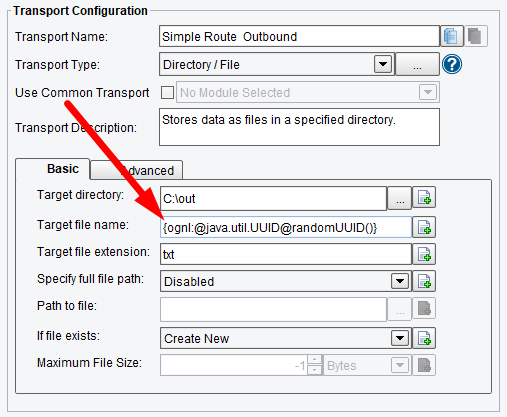Image resolution: width=507 pixels, height=417 pixels.
Task: Click the copy icon beside Transport Name
Action: pos(452,36)
